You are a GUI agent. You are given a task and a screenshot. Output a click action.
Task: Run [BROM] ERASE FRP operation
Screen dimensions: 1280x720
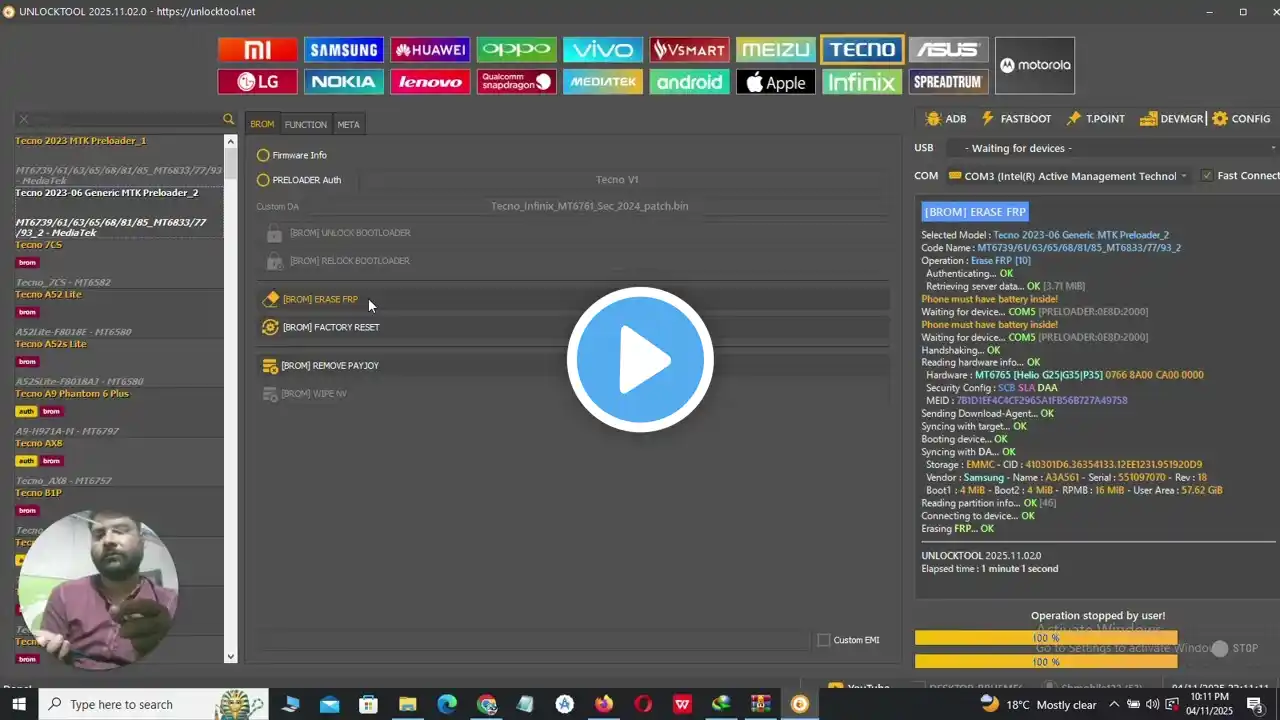coord(573,299)
